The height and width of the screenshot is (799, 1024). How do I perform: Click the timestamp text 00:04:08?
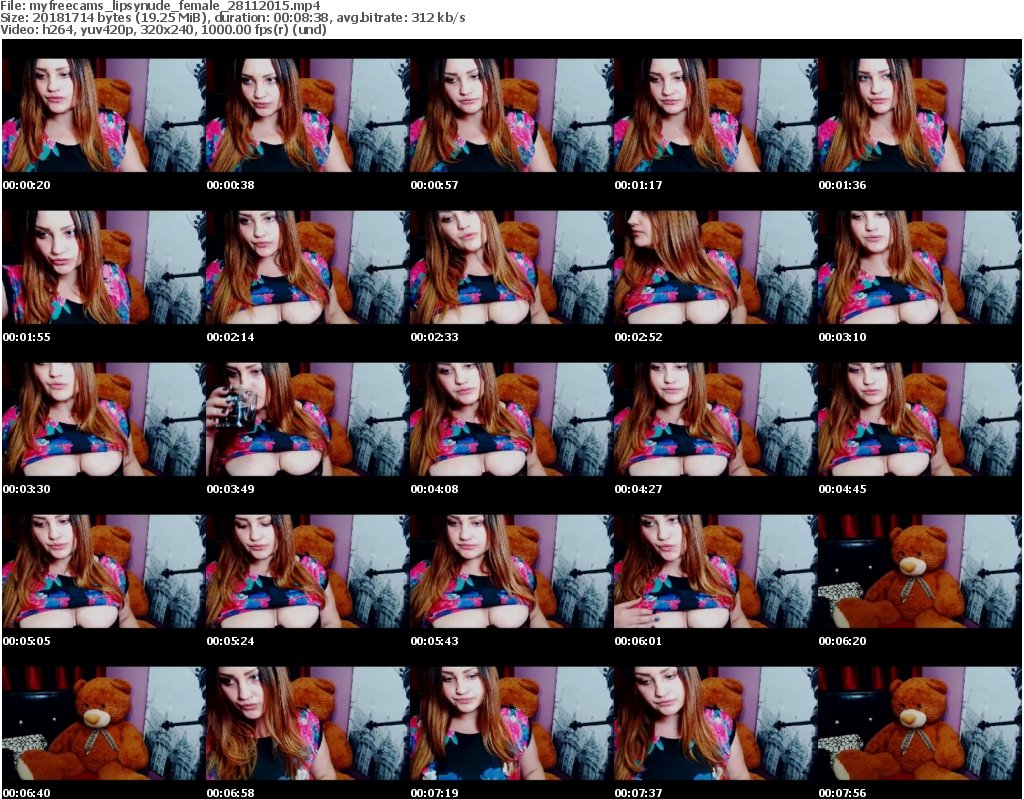tap(434, 489)
